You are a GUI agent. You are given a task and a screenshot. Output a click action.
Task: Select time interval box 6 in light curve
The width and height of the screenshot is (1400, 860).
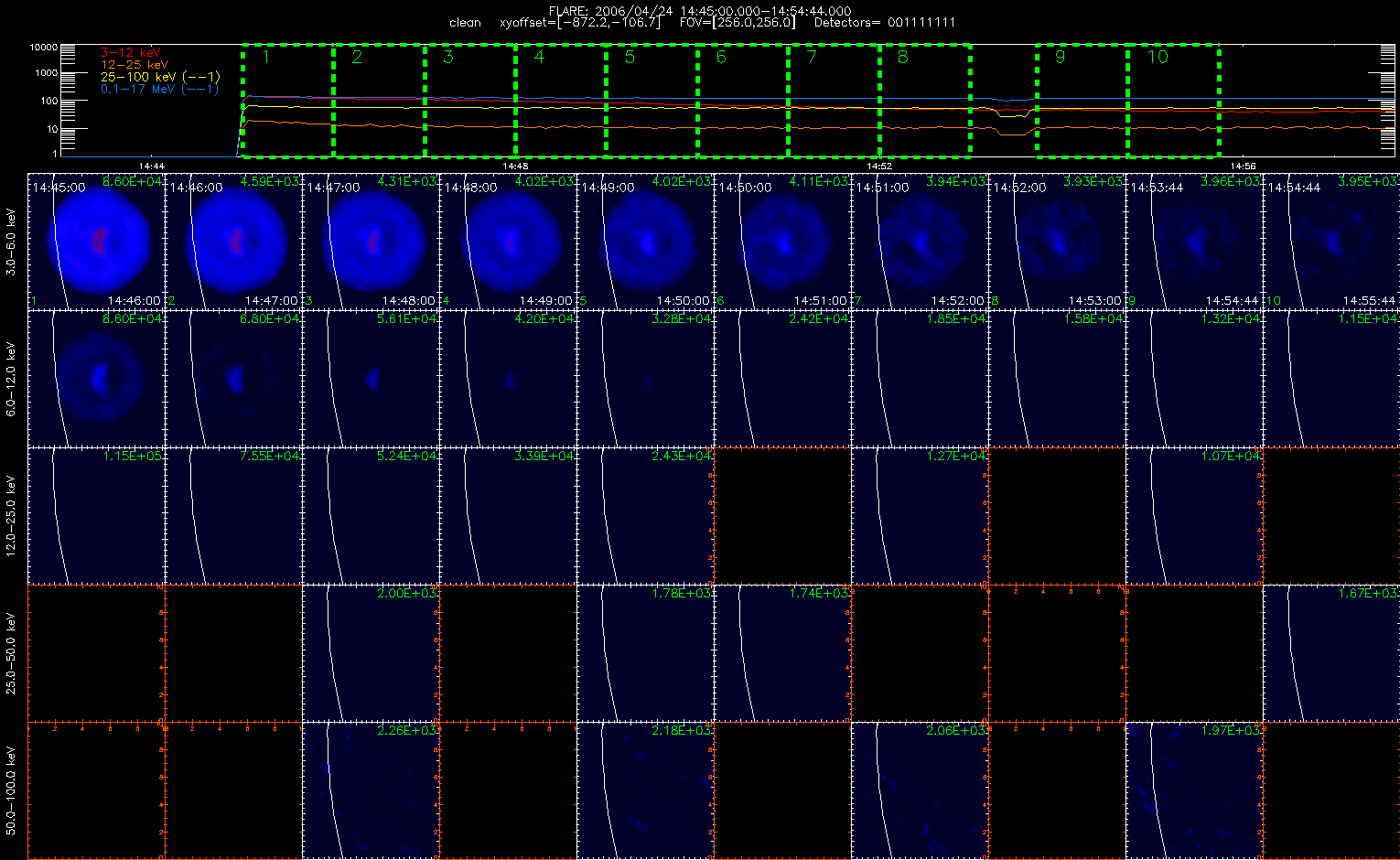tap(743, 100)
